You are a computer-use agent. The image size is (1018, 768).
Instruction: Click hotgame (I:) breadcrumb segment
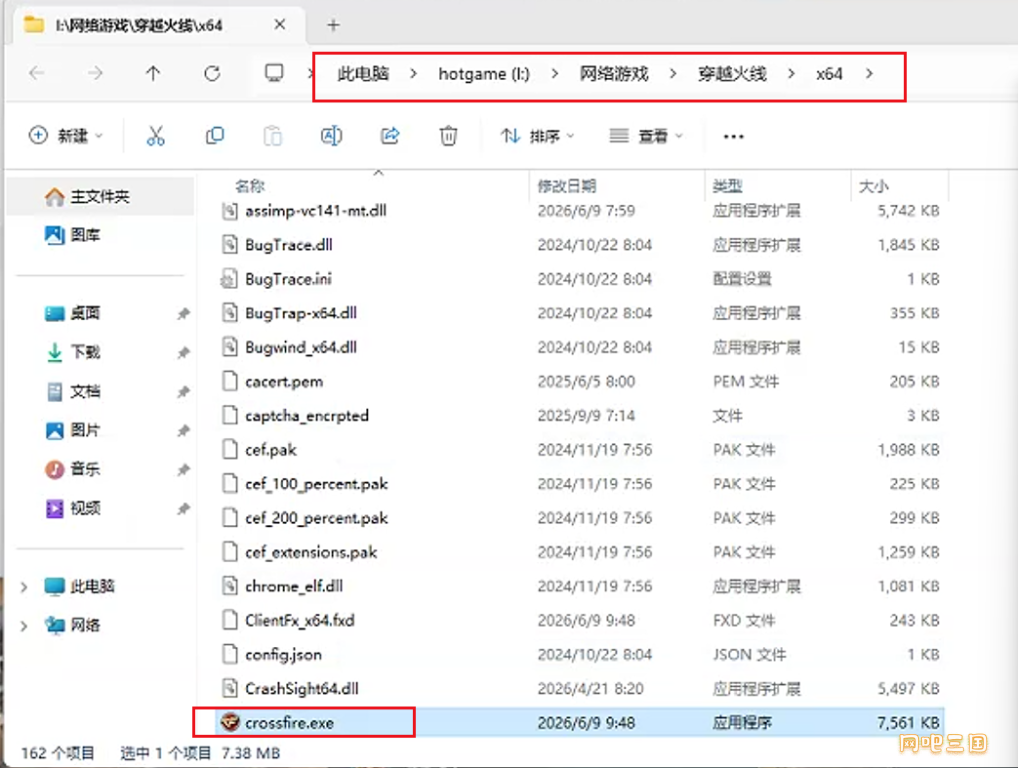click(484, 74)
